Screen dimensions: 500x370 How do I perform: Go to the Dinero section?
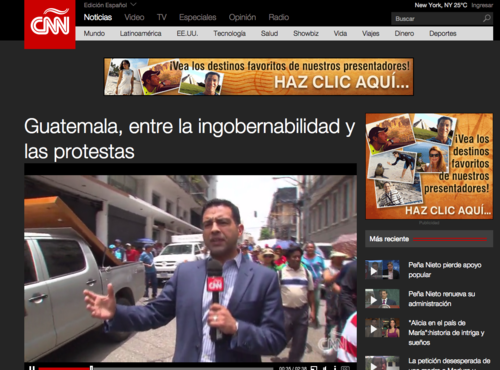pos(404,33)
